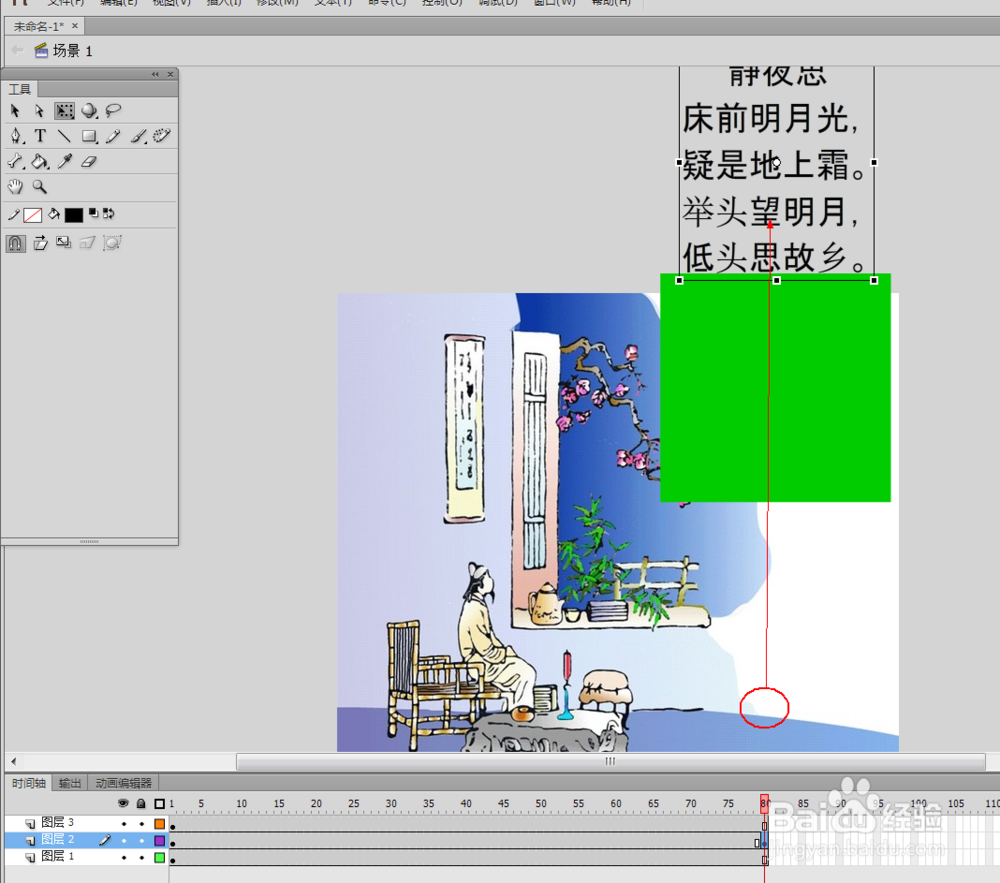Screen dimensions: 1000x883
Task: Switch to the 时间轴 tab
Action: point(29,783)
